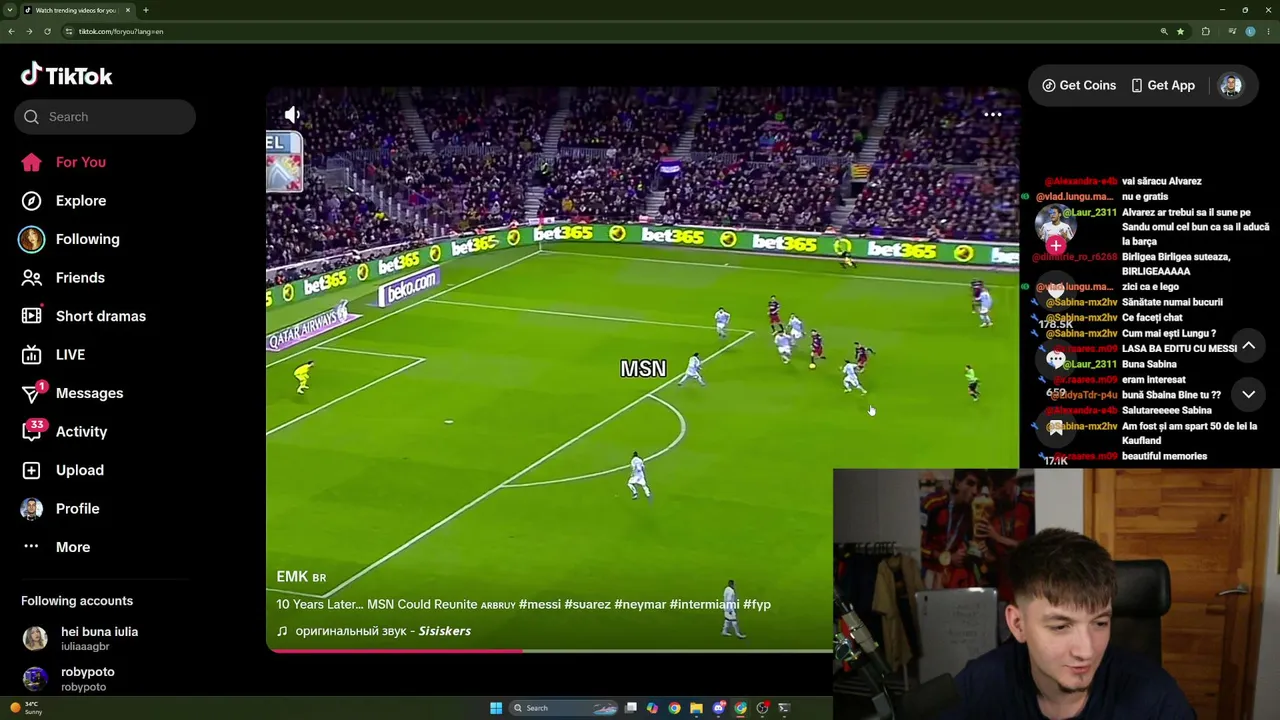Image resolution: width=1280 pixels, height=720 pixels.
Task: Open the Upload page
Action: pyautogui.click(x=62, y=470)
